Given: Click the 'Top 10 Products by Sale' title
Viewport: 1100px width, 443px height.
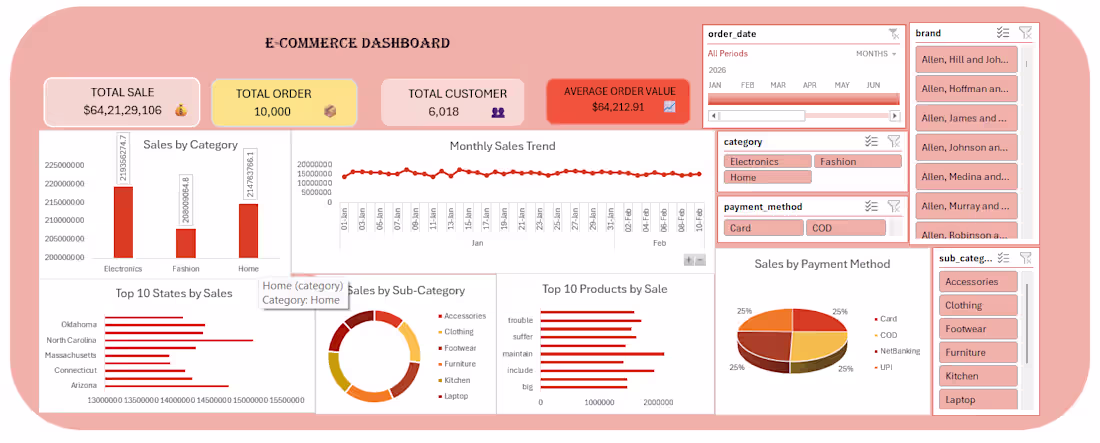Looking at the screenshot, I should point(605,289).
